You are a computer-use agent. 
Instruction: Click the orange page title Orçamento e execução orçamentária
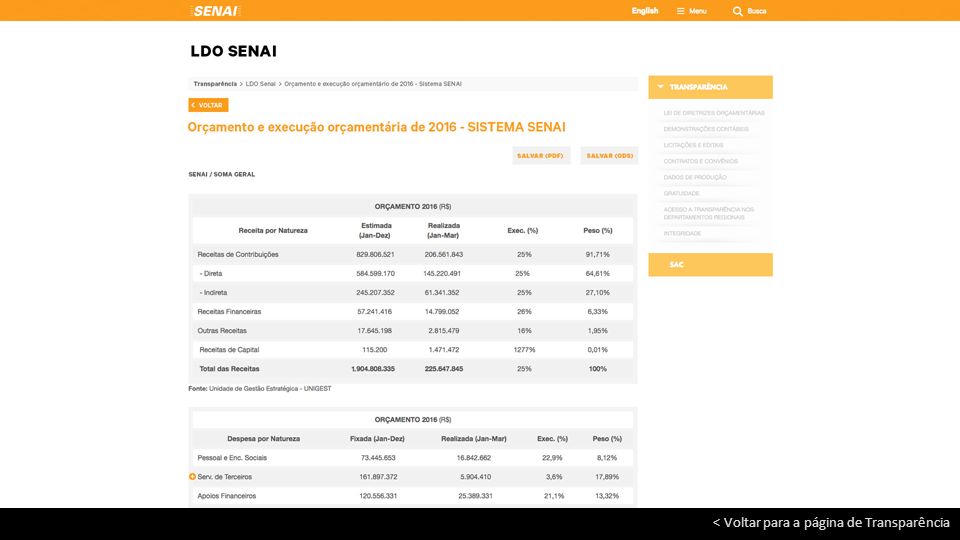tap(377, 127)
